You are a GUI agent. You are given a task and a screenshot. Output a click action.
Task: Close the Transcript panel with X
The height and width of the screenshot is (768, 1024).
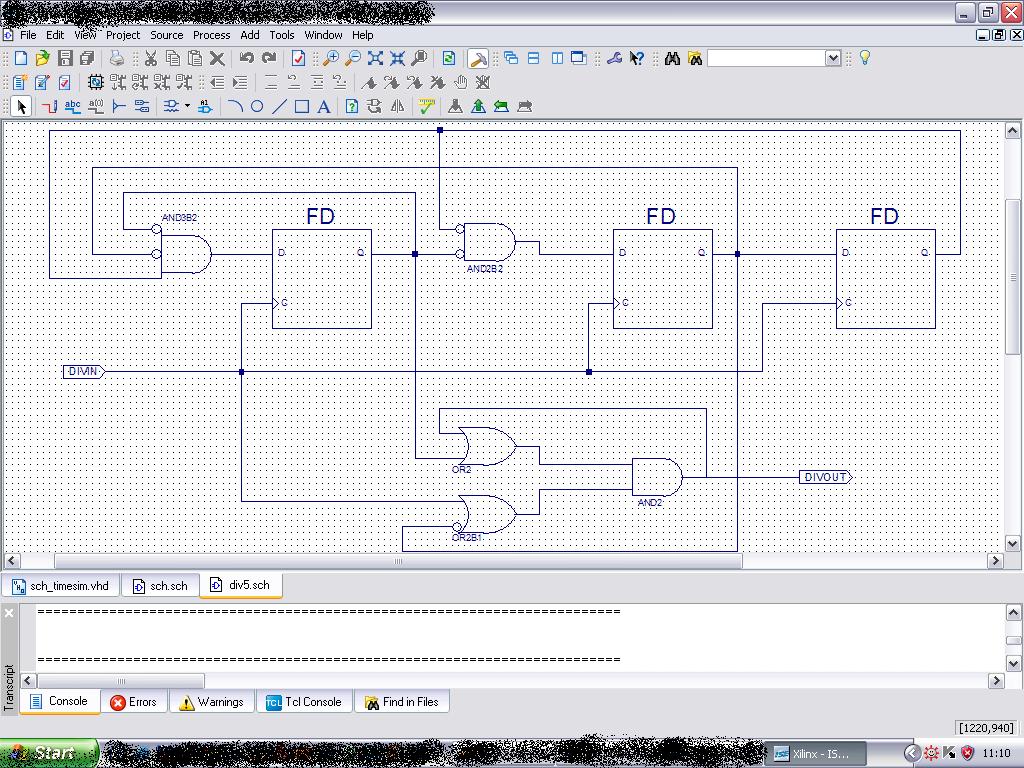tap(9, 613)
